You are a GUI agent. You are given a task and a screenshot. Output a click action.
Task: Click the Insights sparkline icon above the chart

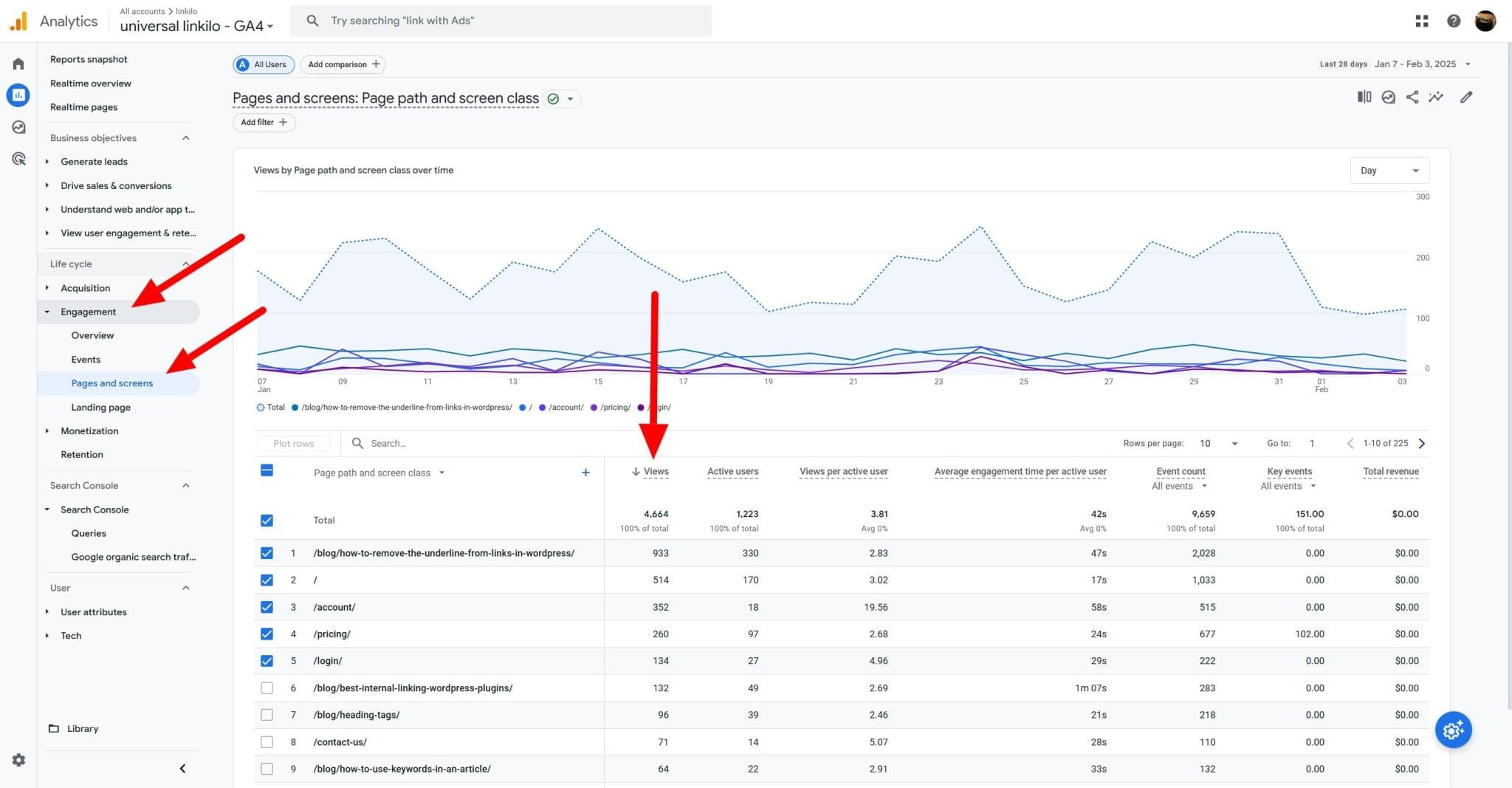[1437, 97]
